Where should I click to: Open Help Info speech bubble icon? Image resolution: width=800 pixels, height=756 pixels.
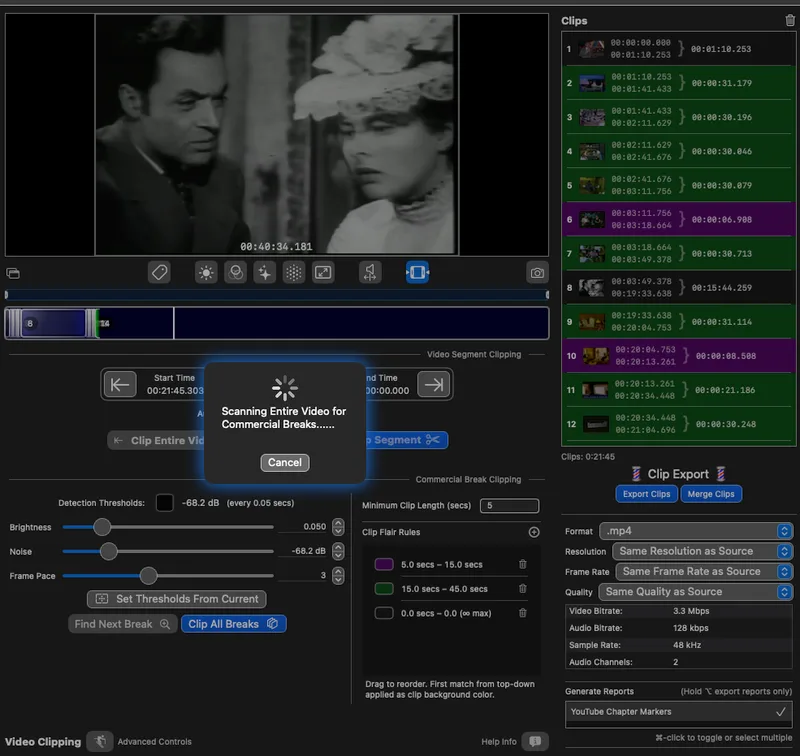535,741
